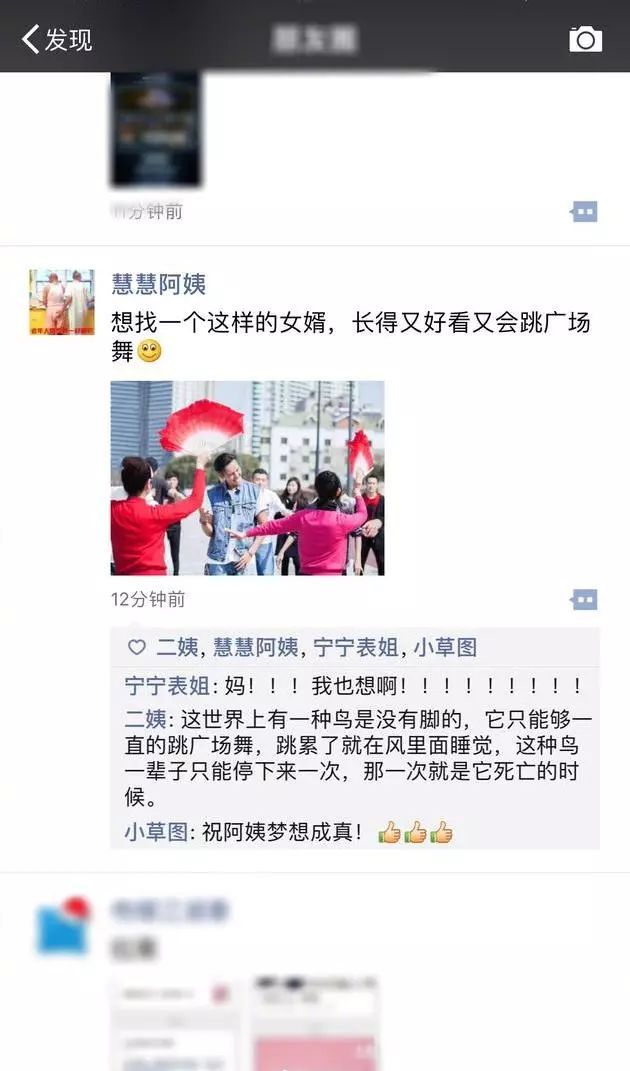Tap the camera icon in header
This screenshot has width=630, height=1071.
tap(586, 40)
